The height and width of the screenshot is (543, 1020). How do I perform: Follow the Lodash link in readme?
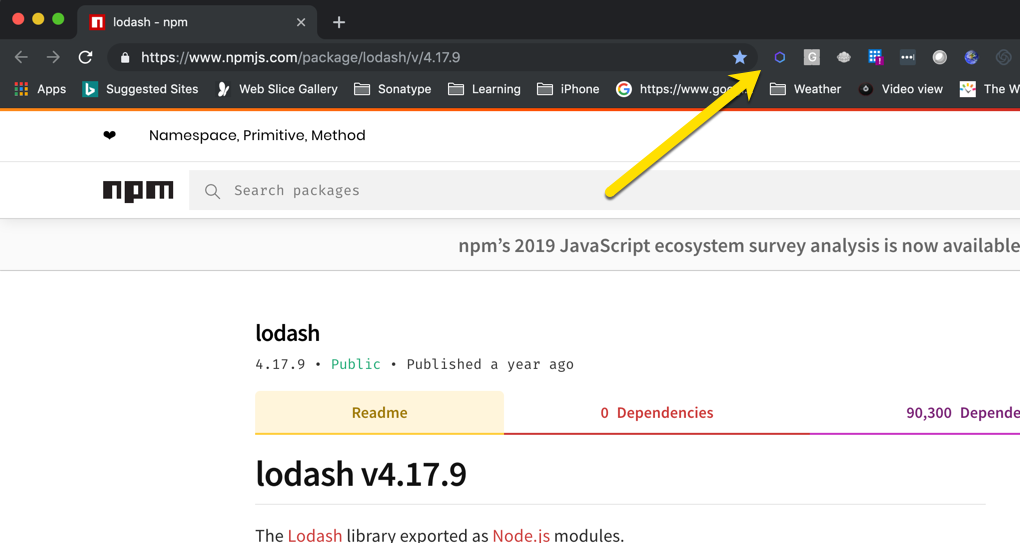point(315,535)
